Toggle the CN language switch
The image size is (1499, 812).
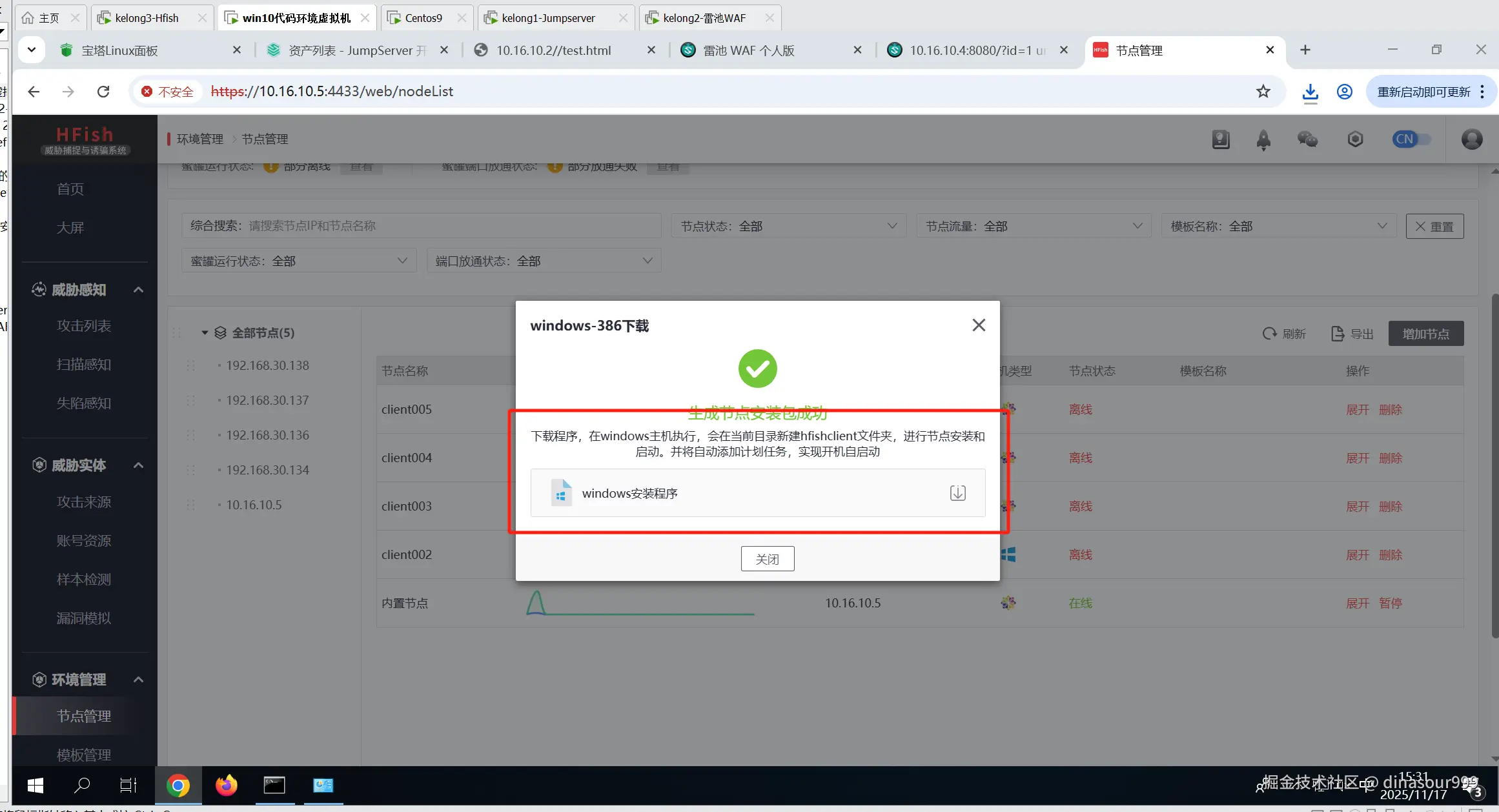coord(1411,139)
